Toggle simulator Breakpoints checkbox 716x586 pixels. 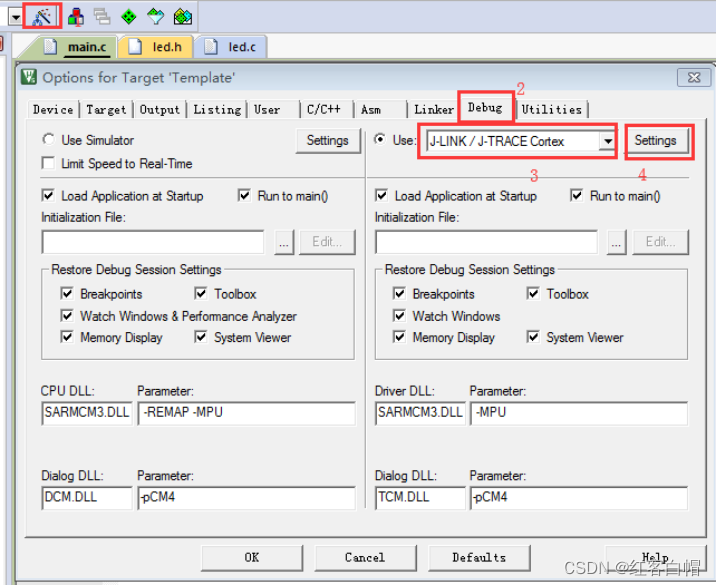tap(67, 293)
